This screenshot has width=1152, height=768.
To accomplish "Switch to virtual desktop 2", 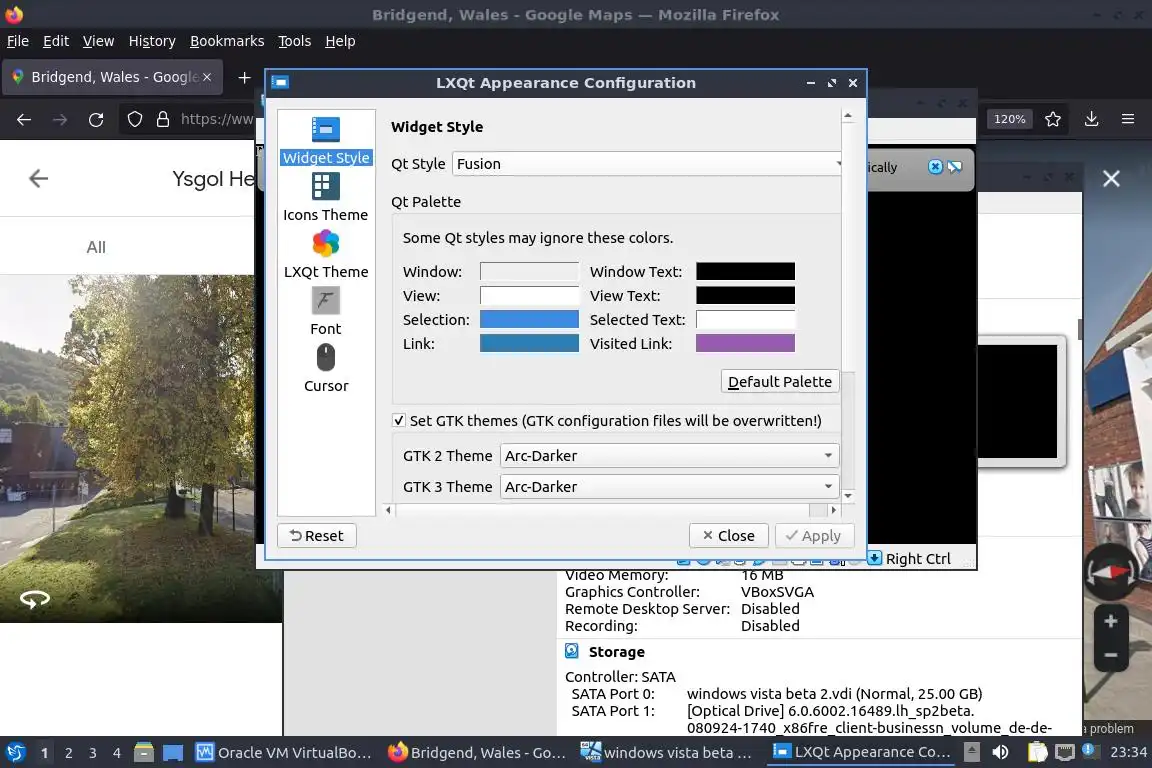I will [68, 753].
